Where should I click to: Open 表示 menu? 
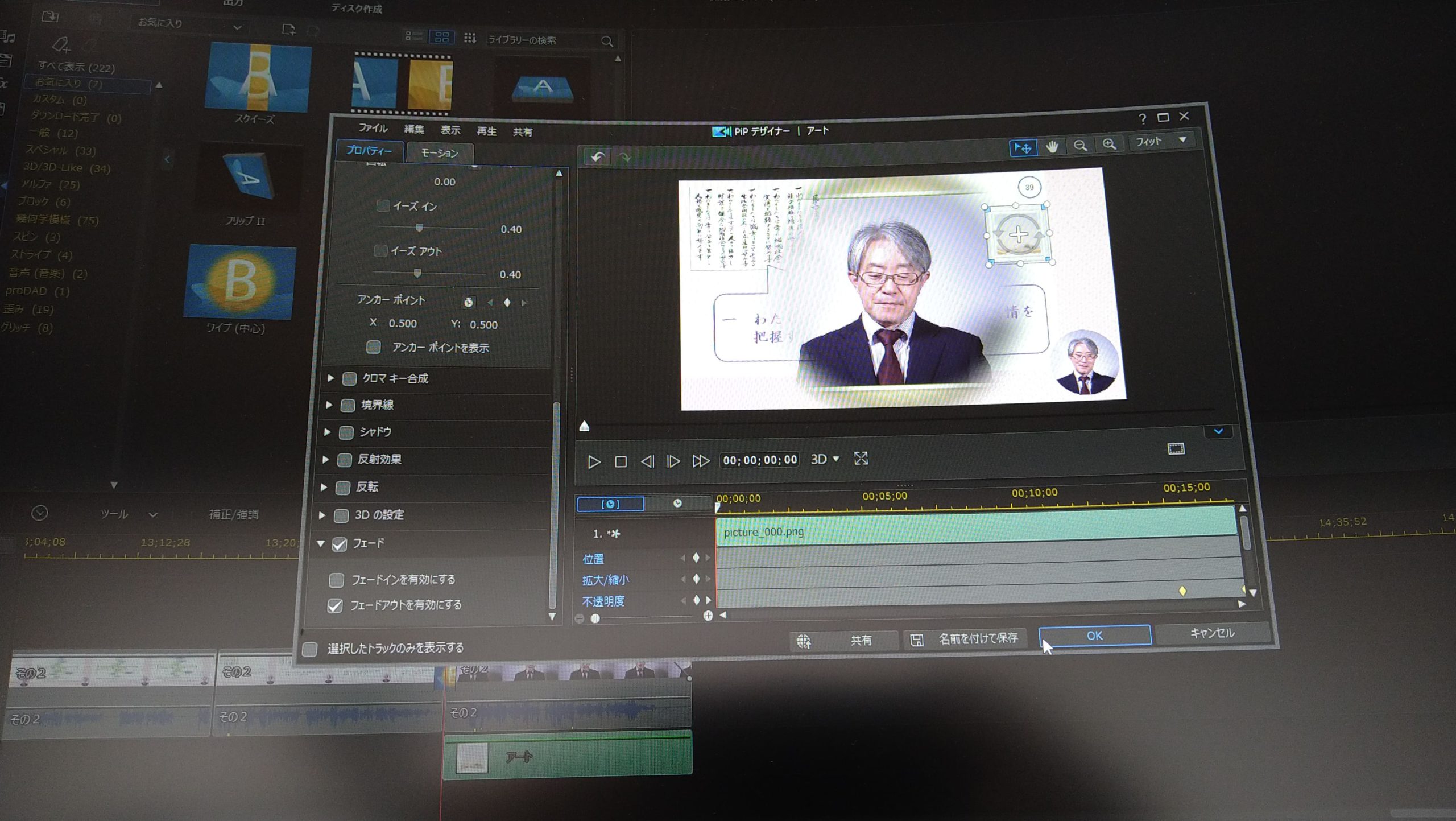pos(450,130)
